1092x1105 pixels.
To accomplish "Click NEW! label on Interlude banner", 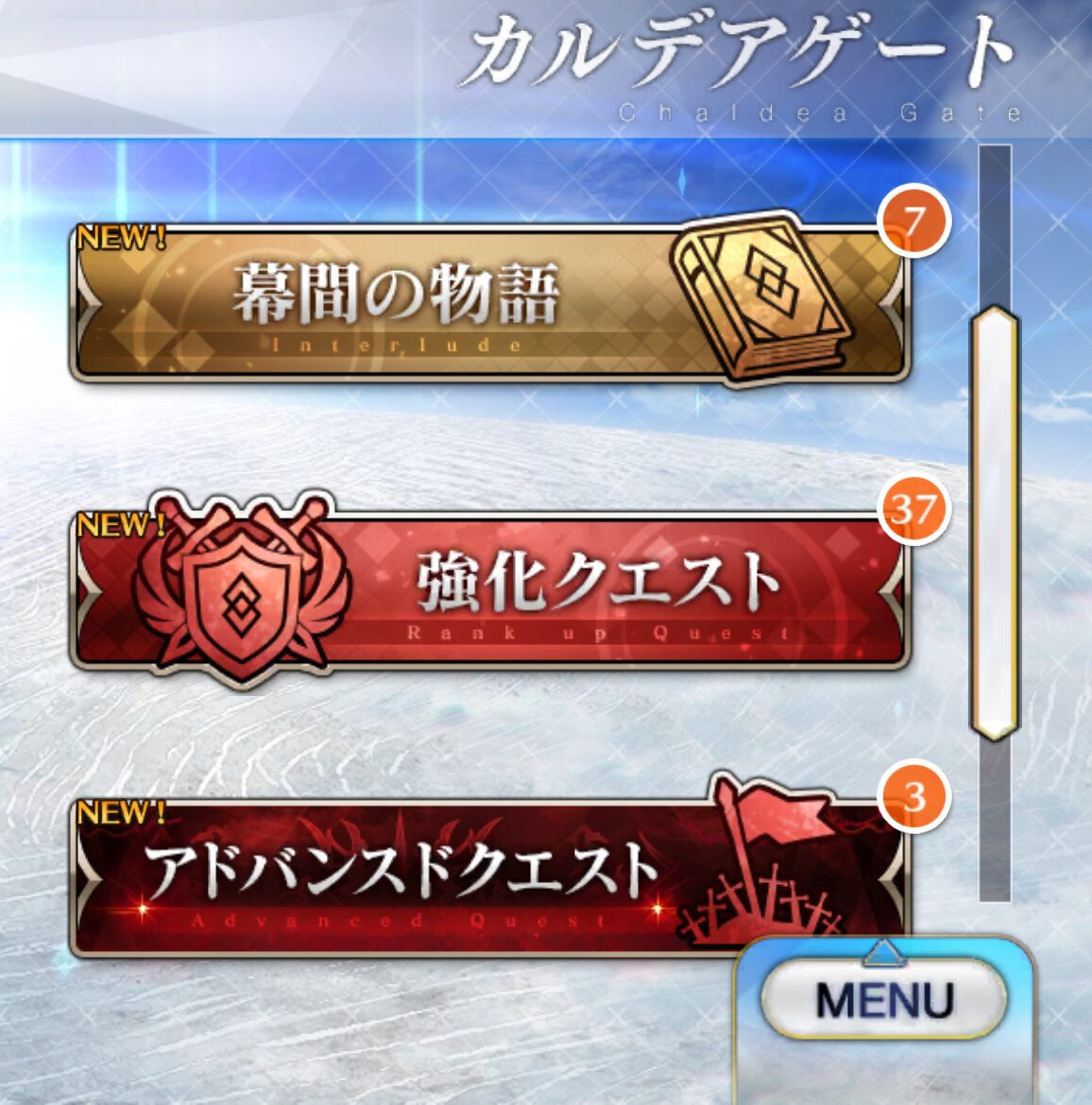I will 121,237.
